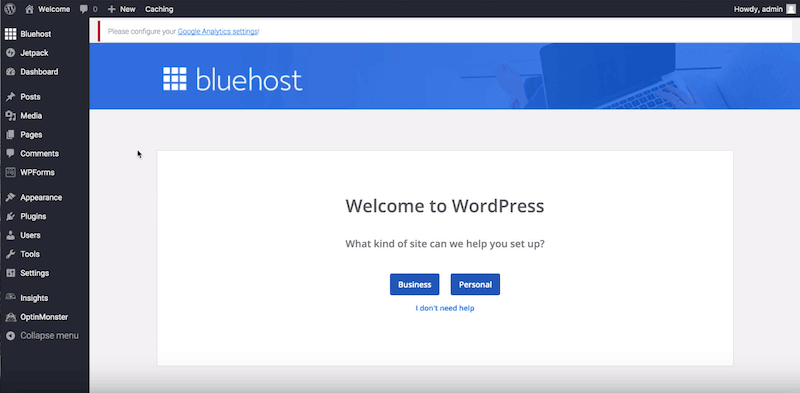Click the Collapse menu arrow icon
The image size is (800, 393).
click(x=10, y=336)
